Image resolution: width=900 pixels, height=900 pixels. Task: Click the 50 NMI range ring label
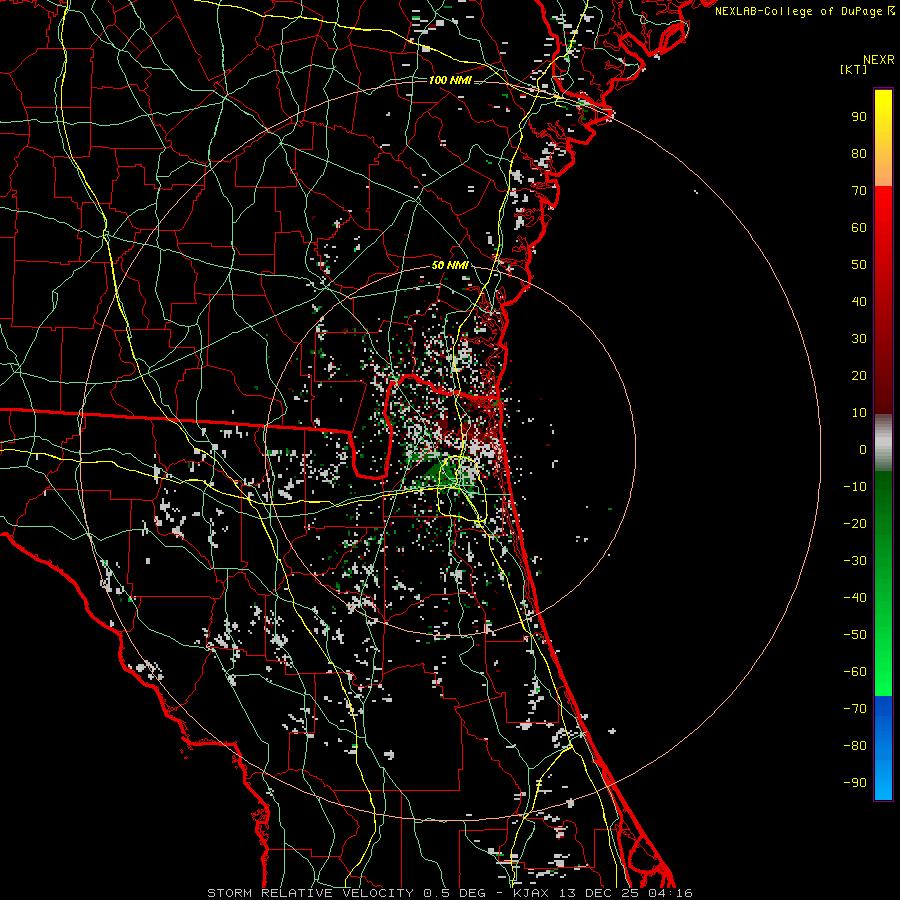[x=450, y=265]
